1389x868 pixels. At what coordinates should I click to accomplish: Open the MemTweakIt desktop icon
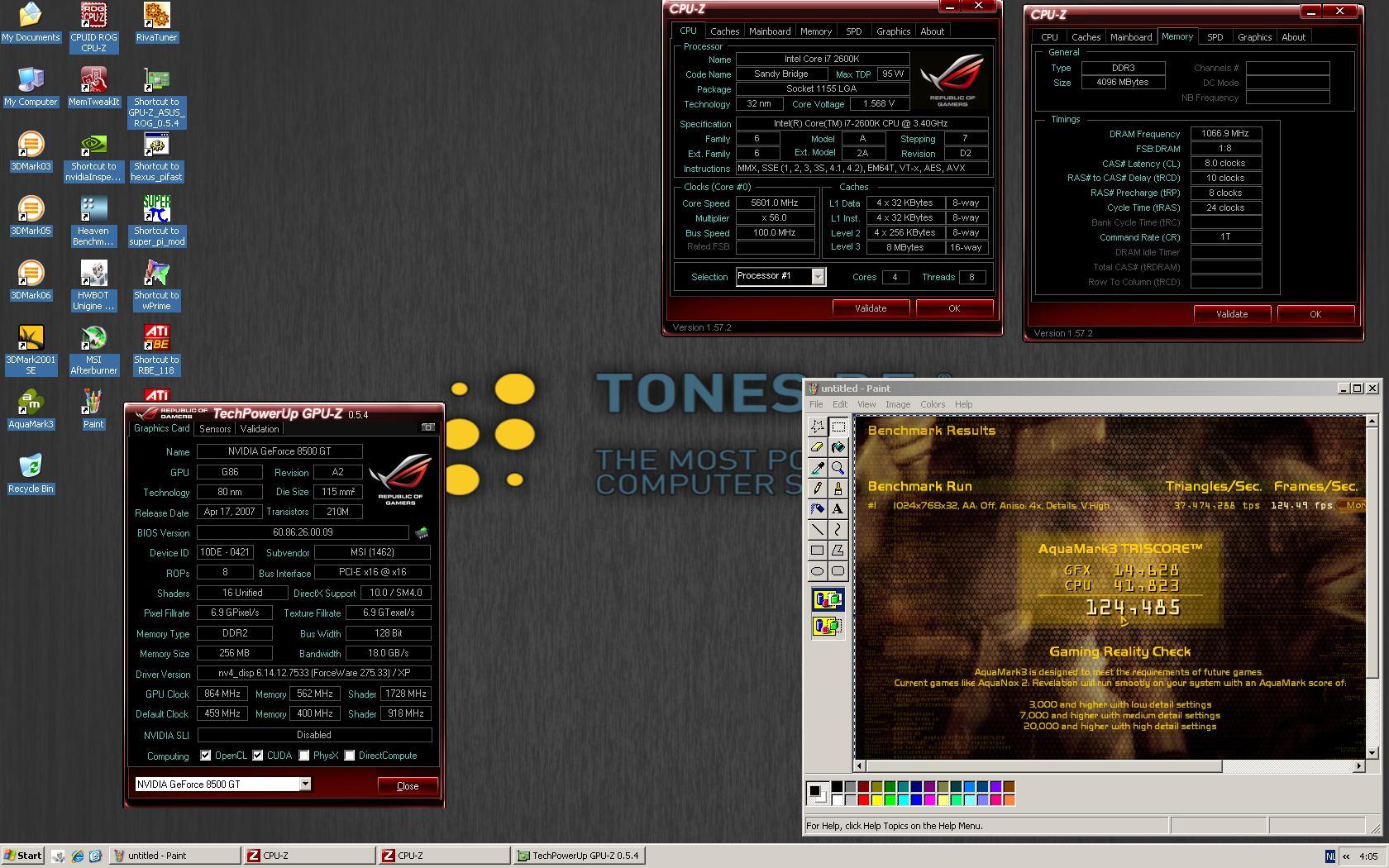(93, 87)
